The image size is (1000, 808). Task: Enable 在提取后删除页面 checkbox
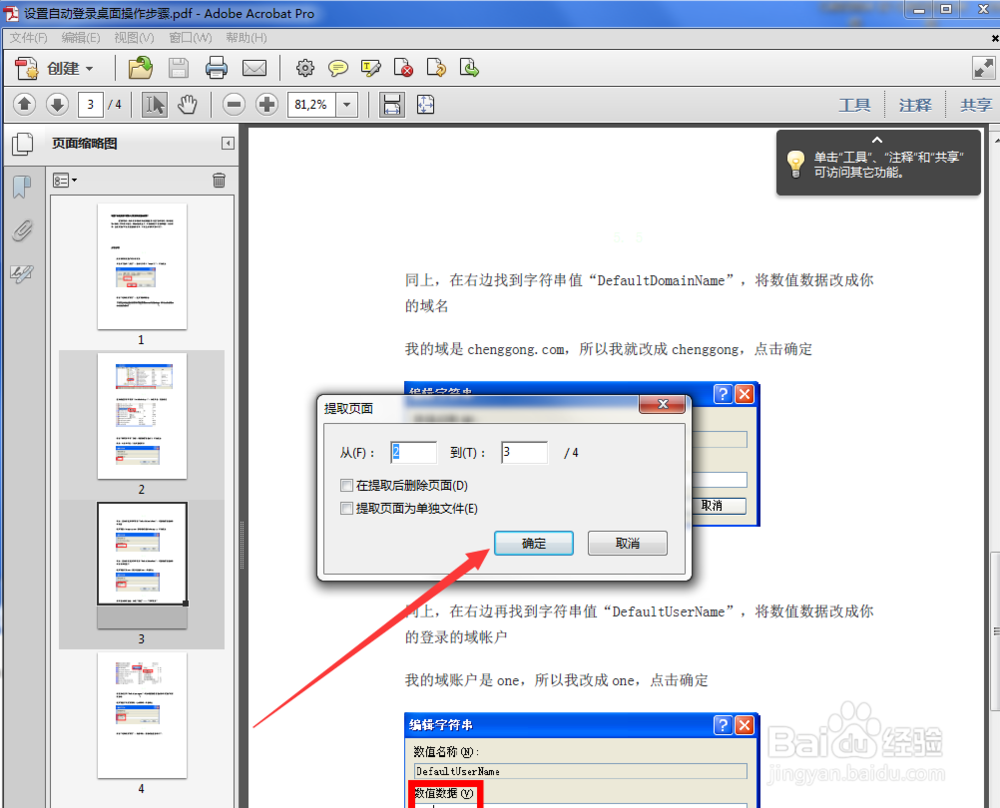346,485
